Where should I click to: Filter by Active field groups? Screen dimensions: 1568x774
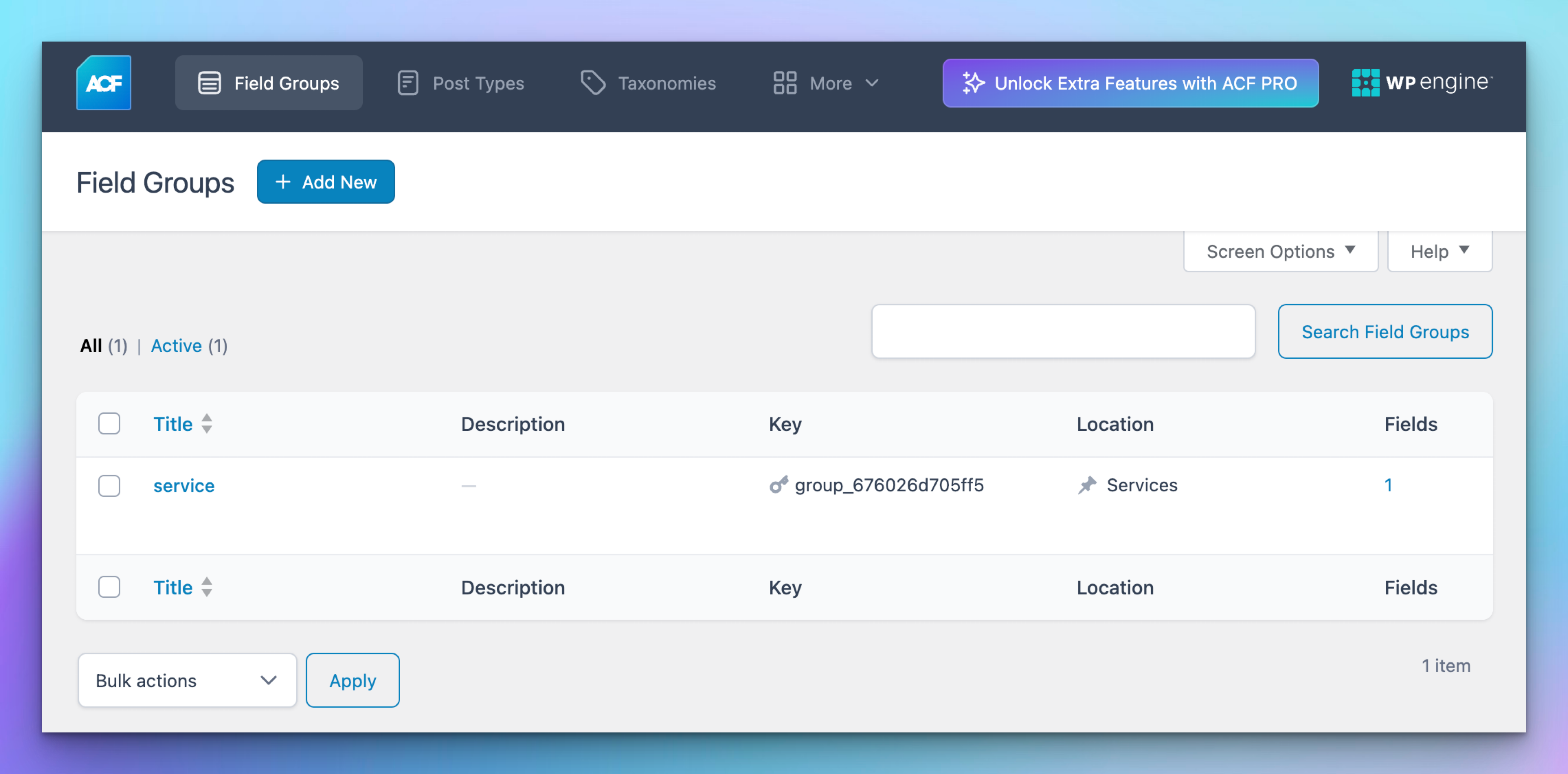(177, 345)
